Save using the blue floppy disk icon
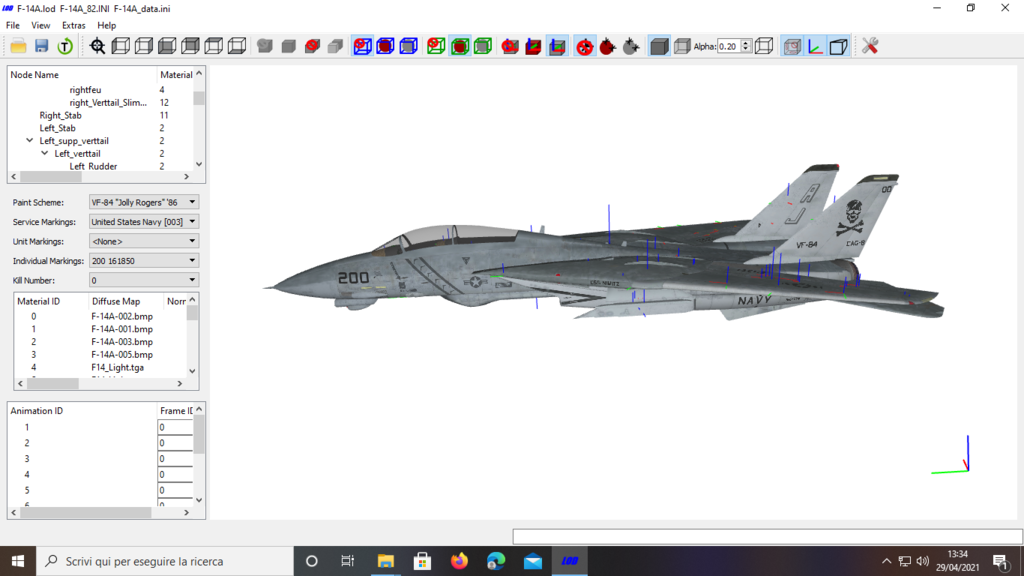 click(x=42, y=46)
